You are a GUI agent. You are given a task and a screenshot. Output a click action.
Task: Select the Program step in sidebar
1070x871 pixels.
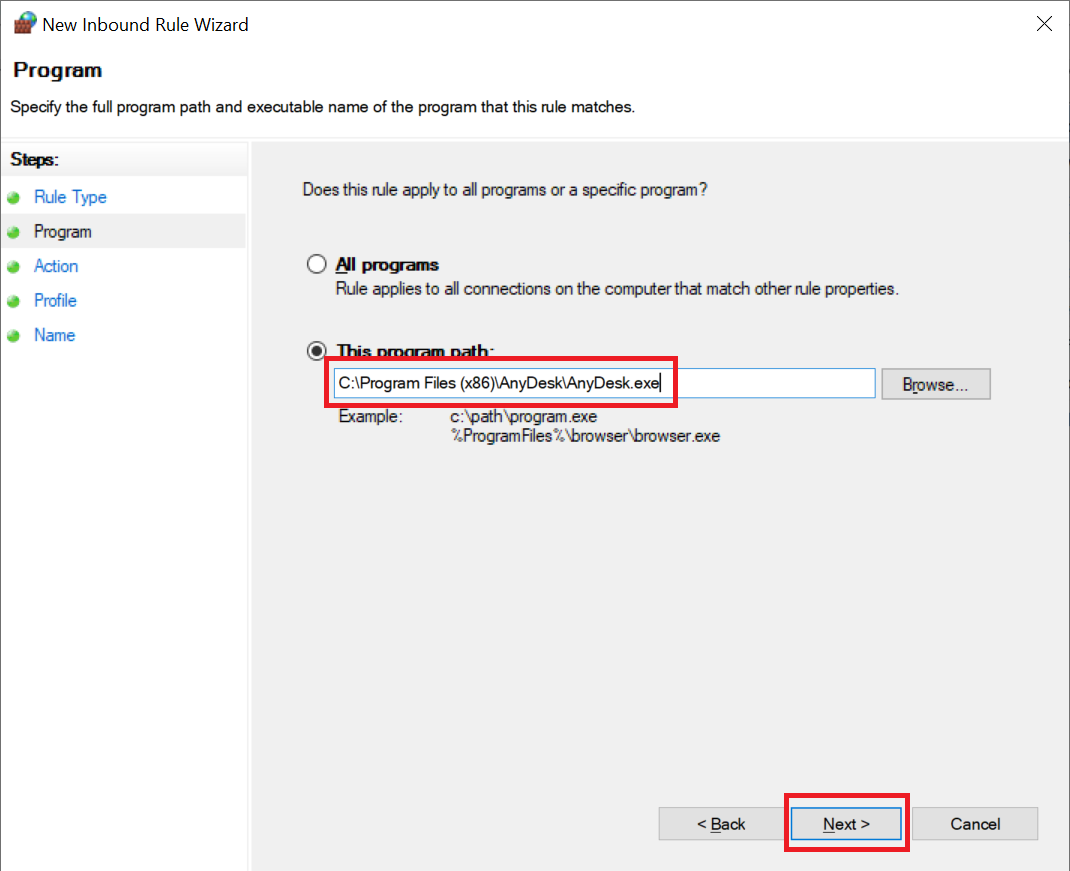click(62, 232)
